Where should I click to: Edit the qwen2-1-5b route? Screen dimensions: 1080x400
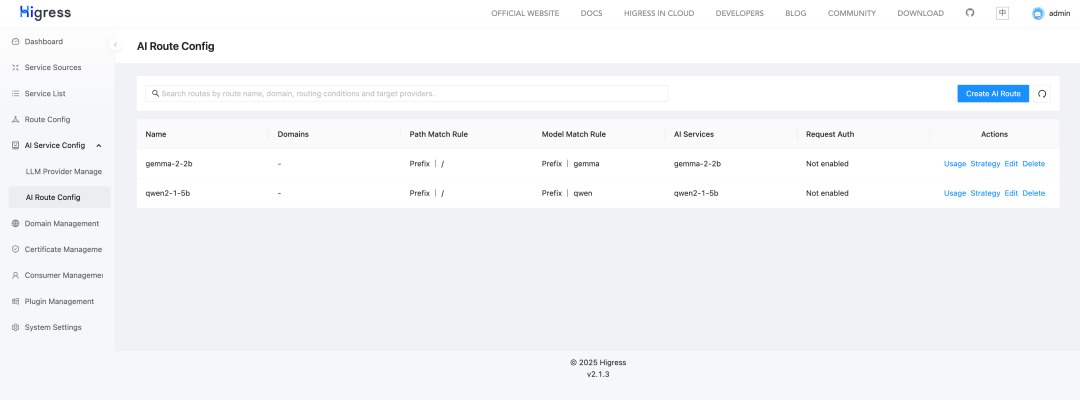tap(1011, 193)
